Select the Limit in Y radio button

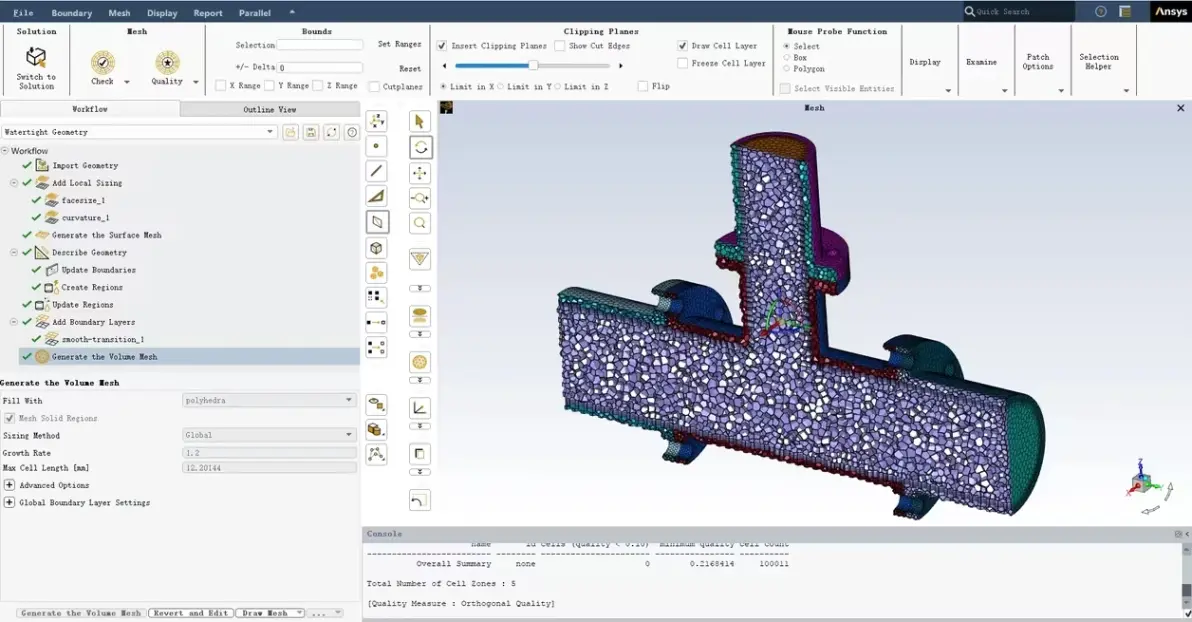pos(500,87)
